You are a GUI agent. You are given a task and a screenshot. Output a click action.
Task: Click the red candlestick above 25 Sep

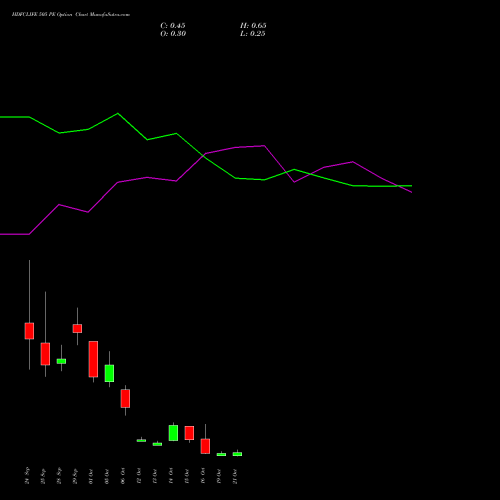point(45,354)
